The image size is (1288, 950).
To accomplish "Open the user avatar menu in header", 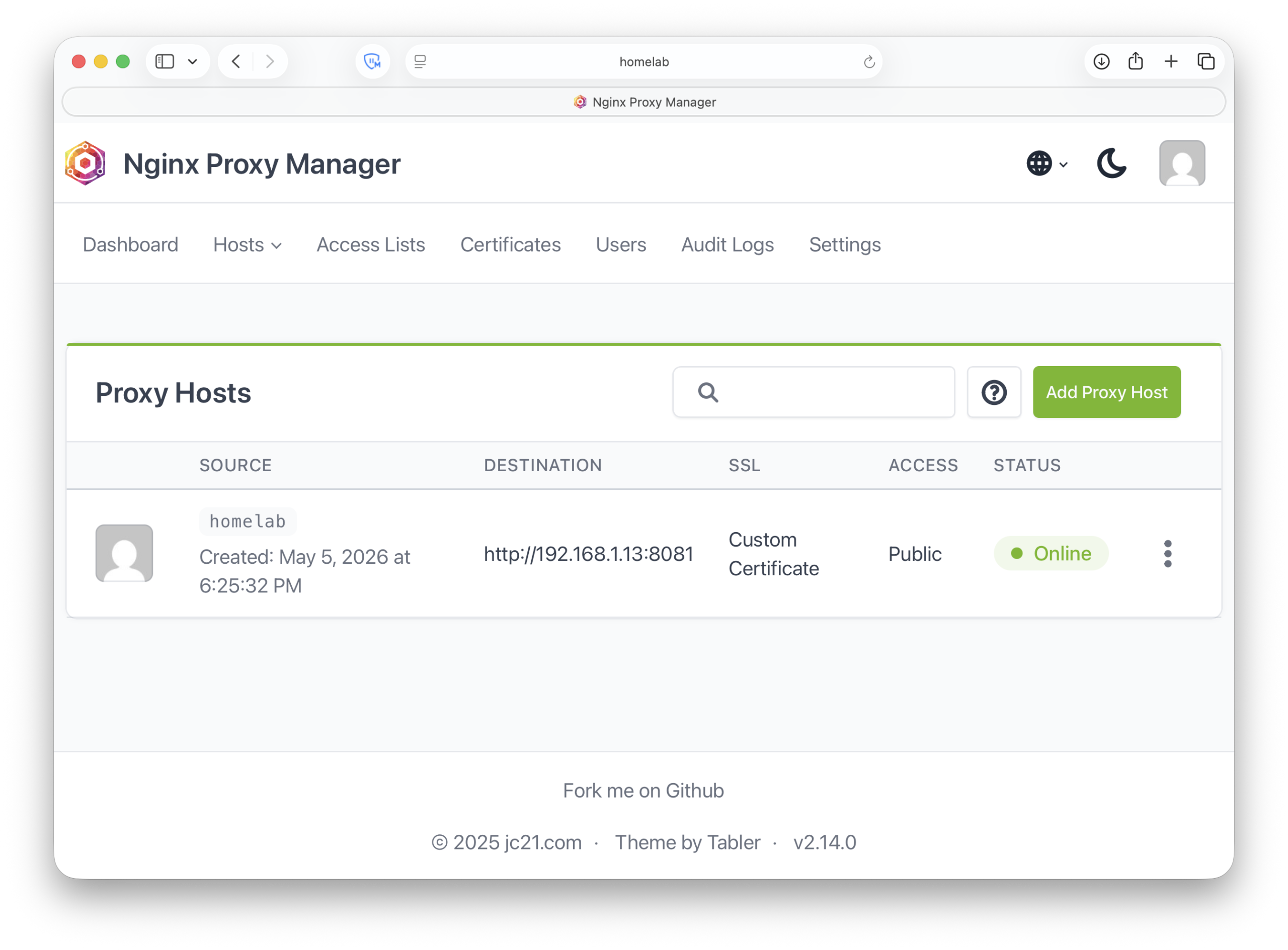I will tap(1182, 163).
